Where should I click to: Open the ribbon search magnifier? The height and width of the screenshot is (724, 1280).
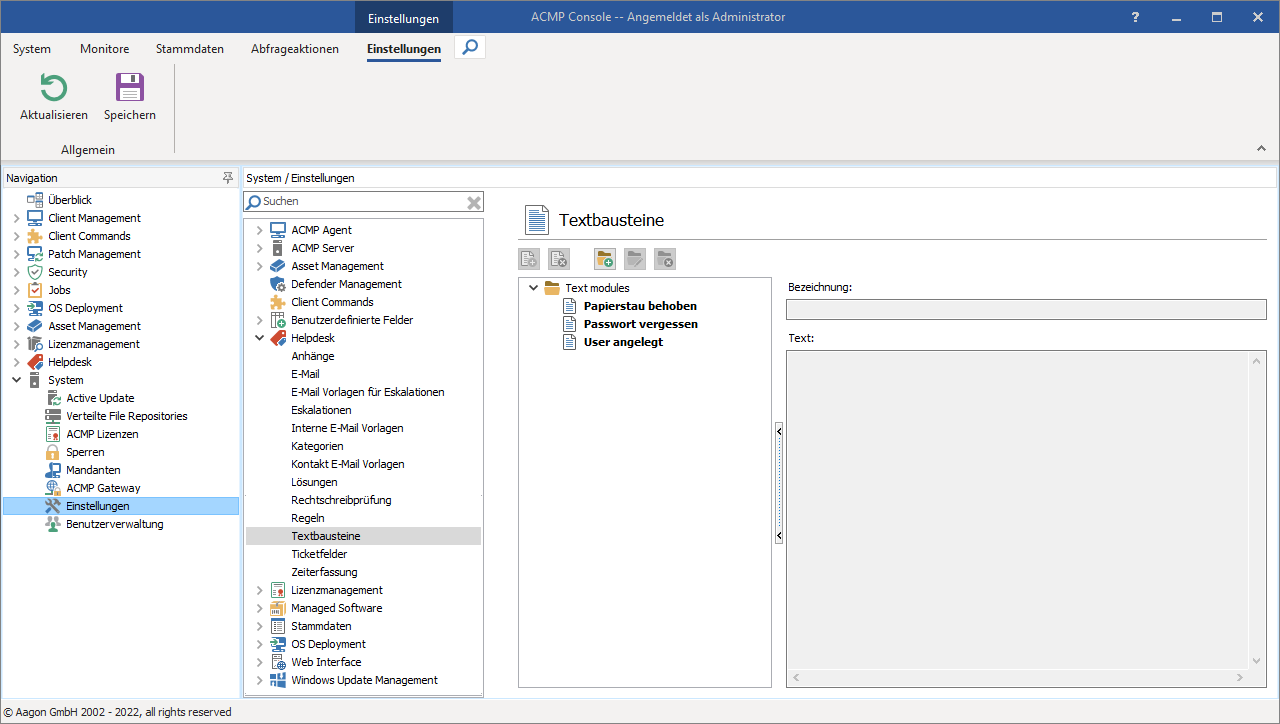[470, 47]
